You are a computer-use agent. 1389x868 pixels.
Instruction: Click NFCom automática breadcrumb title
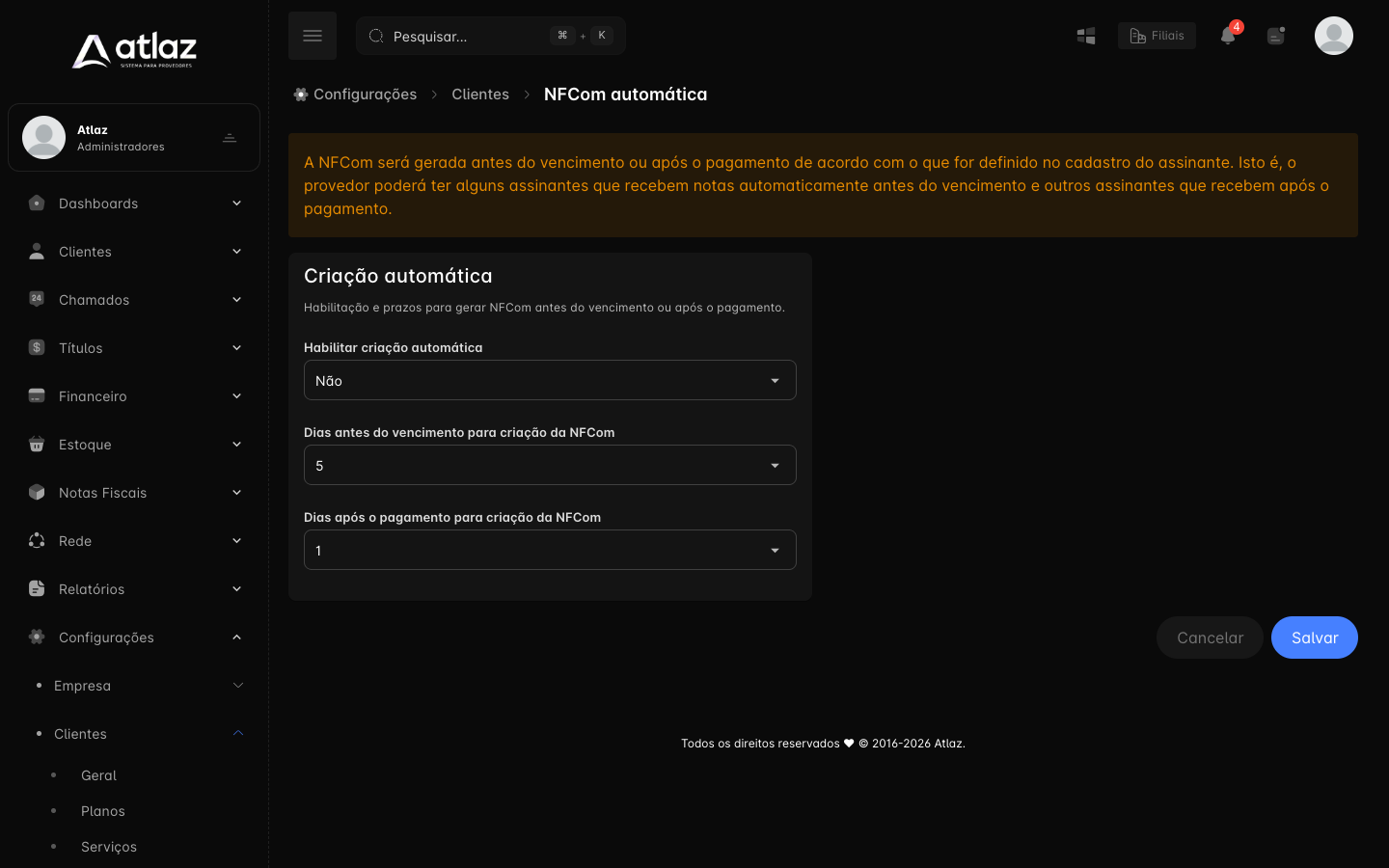point(625,95)
